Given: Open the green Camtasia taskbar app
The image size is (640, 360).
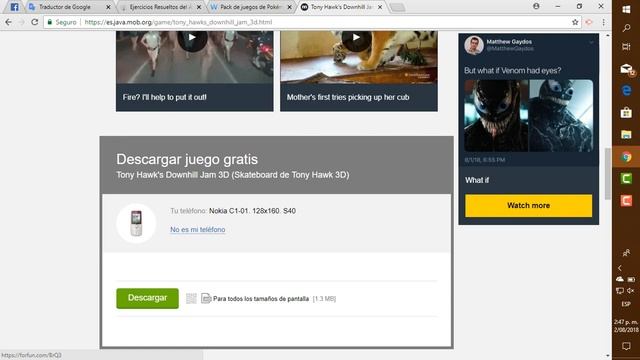Looking at the screenshot, I should click(x=626, y=178).
